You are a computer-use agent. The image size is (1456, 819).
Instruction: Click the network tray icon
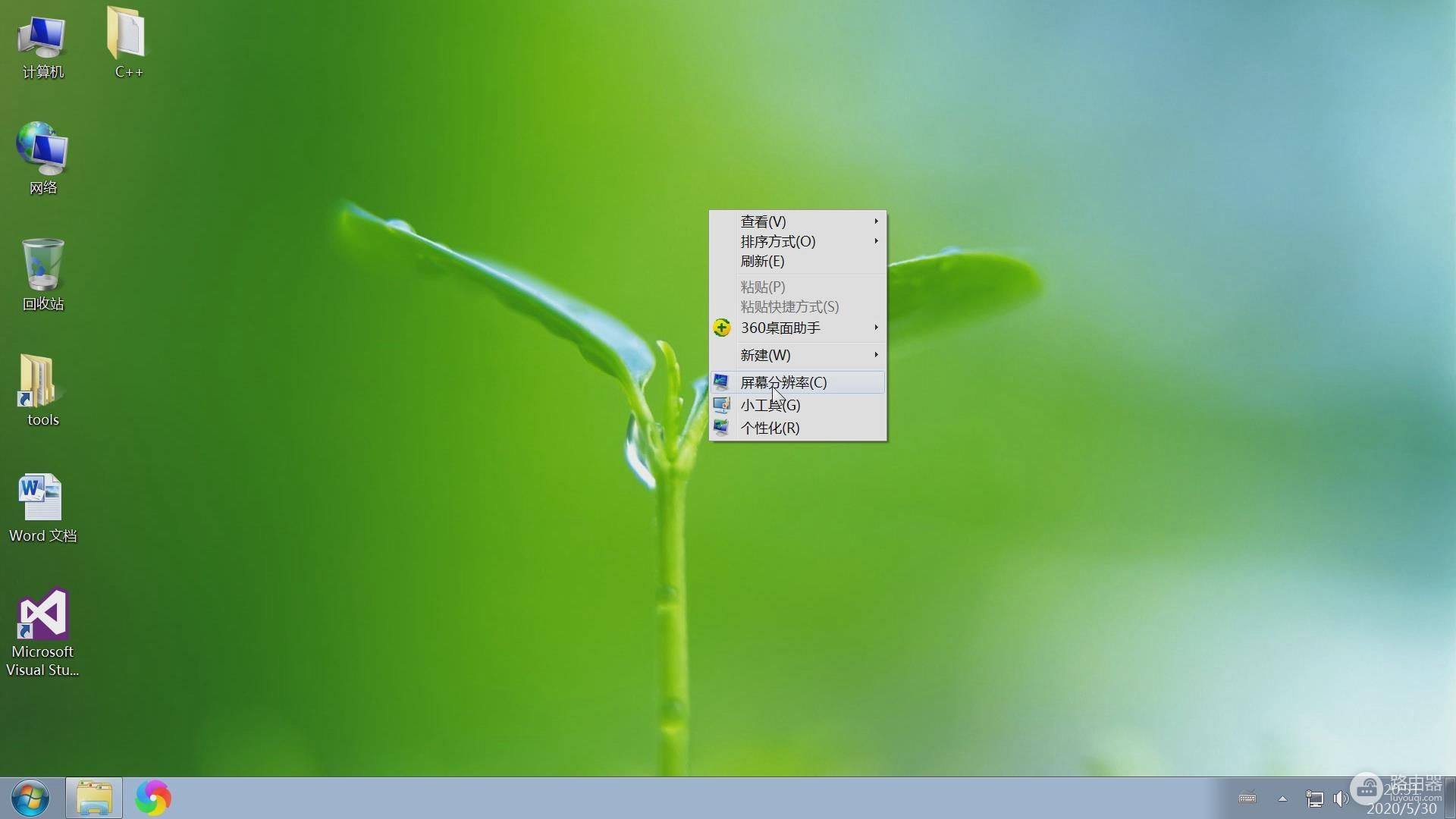1314,799
